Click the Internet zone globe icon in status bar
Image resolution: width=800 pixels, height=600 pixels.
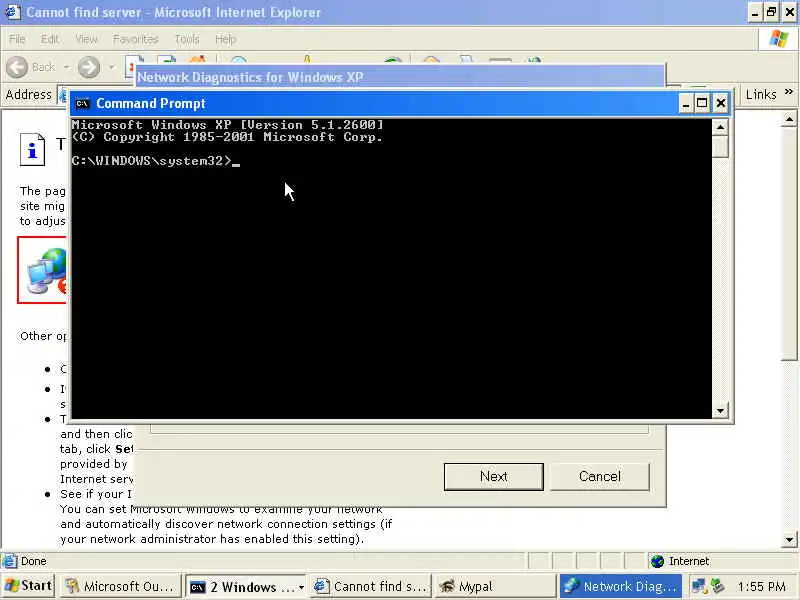658,561
